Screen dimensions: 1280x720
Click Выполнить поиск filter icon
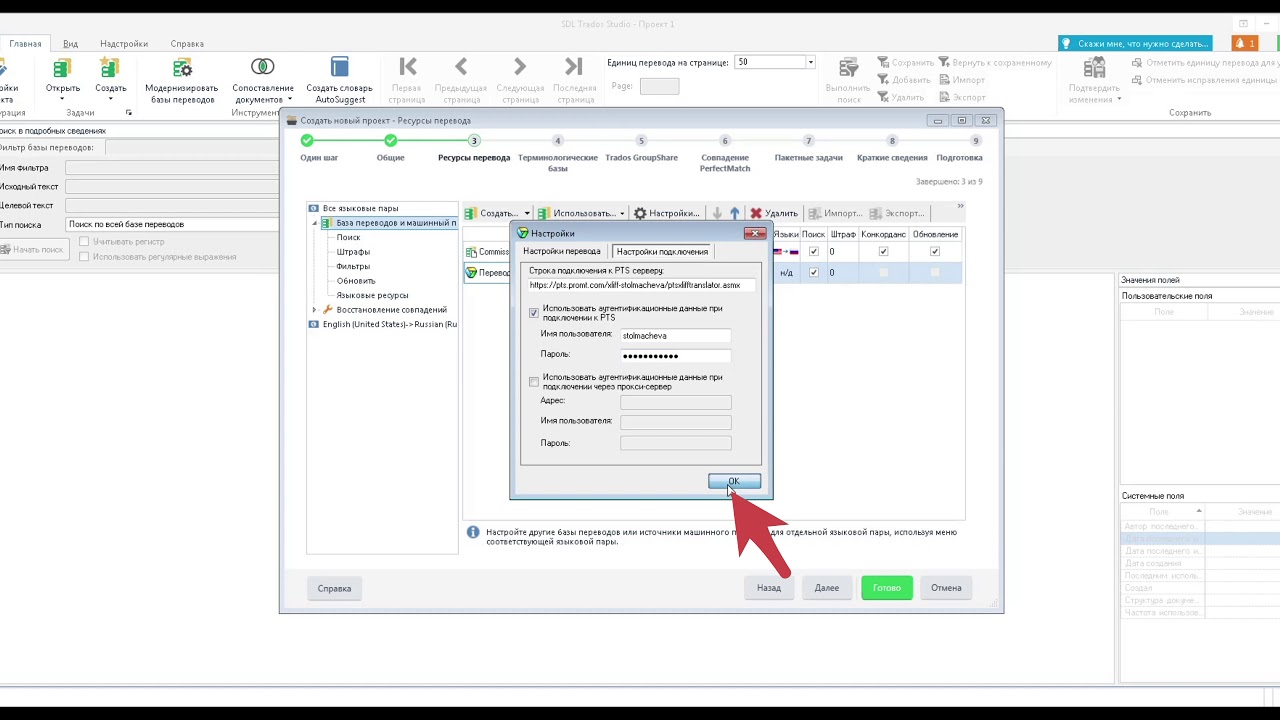coord(848,68)
